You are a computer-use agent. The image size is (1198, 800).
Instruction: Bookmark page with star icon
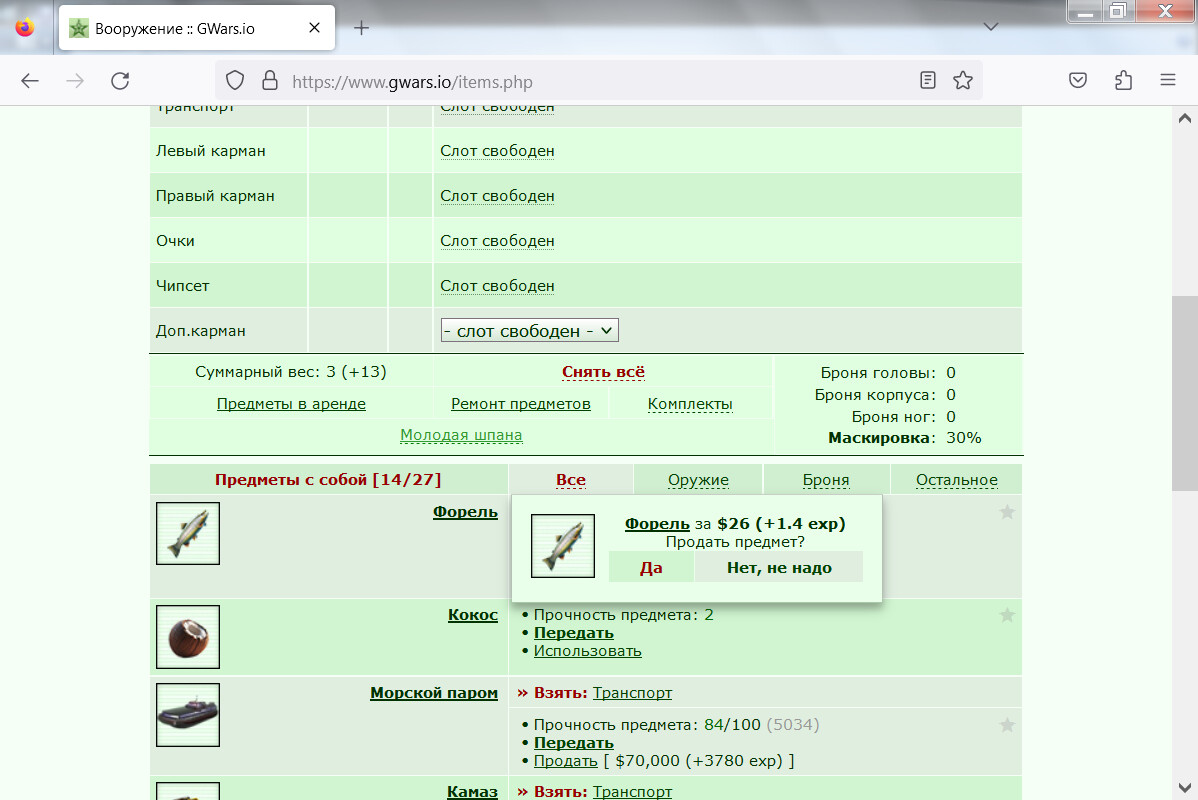pyautogui.click(x=963, y=80)
